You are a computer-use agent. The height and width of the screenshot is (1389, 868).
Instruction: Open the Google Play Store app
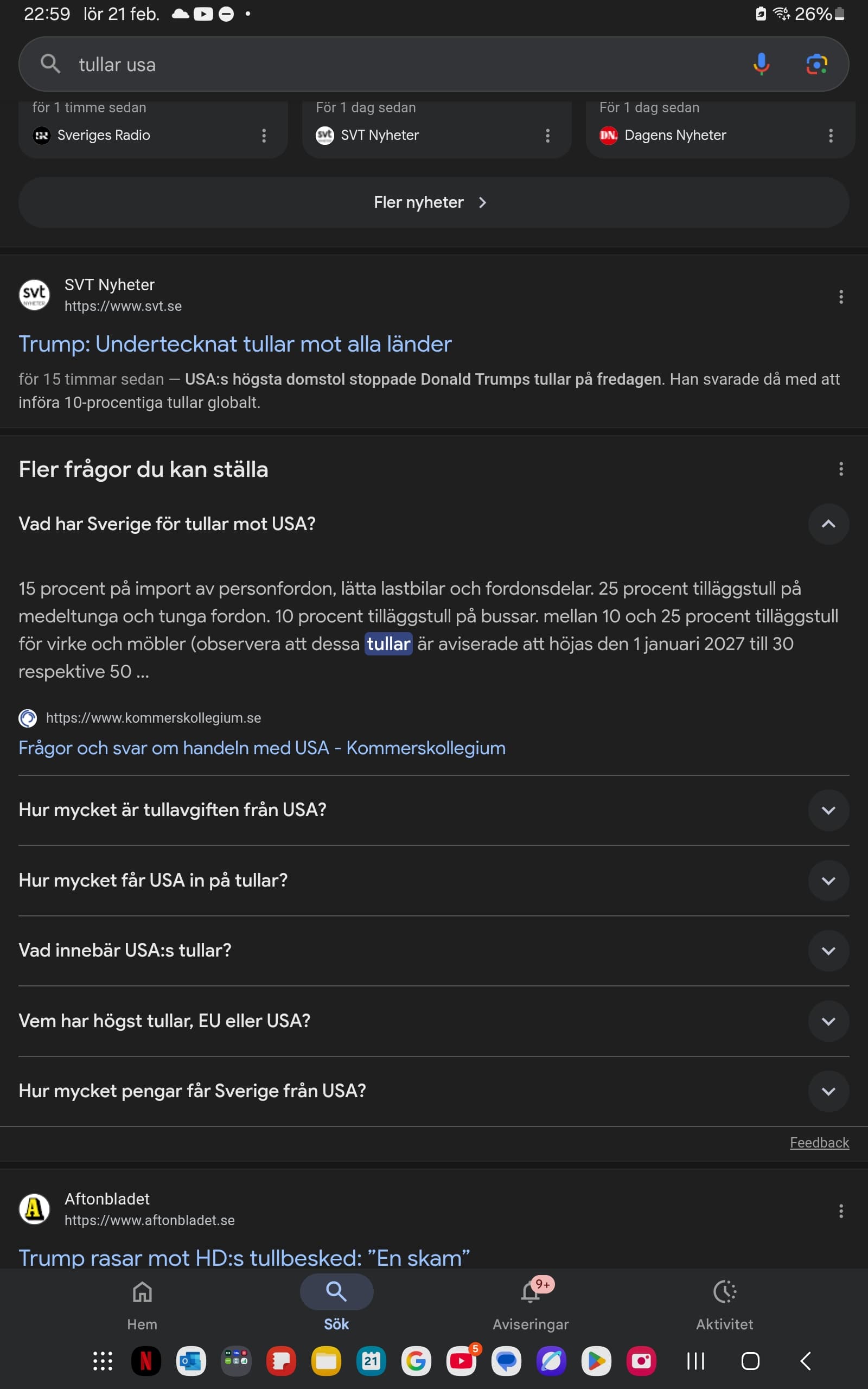coord(596,1361)
